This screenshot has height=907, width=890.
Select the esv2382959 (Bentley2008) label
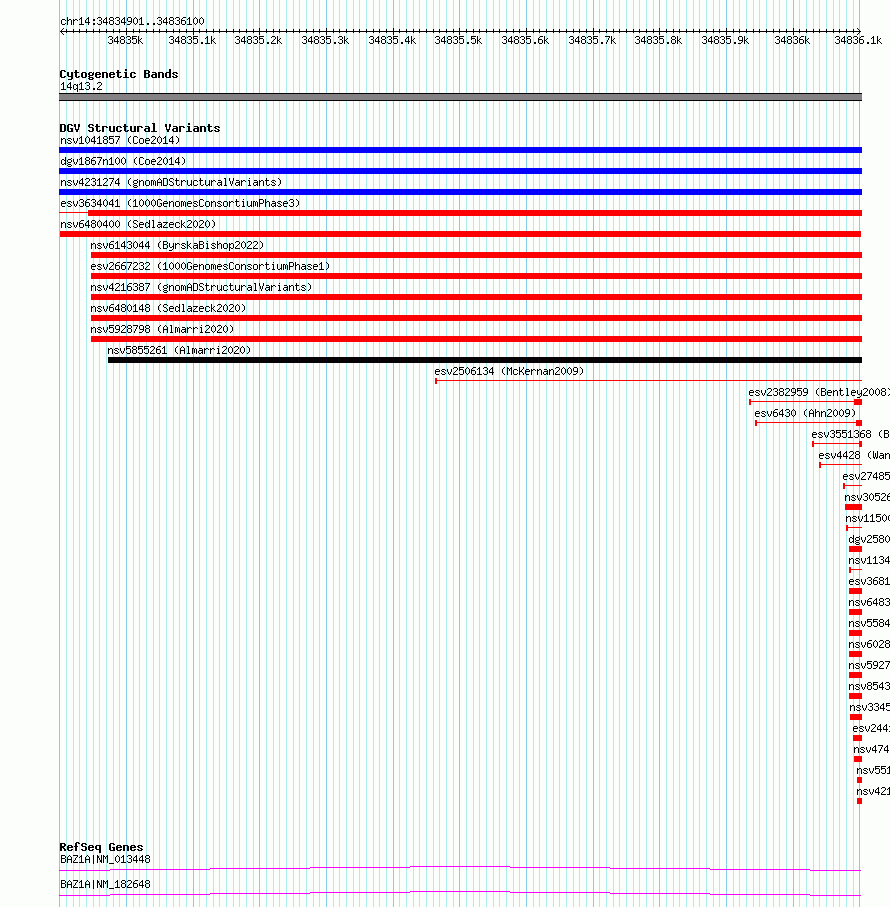819,392
